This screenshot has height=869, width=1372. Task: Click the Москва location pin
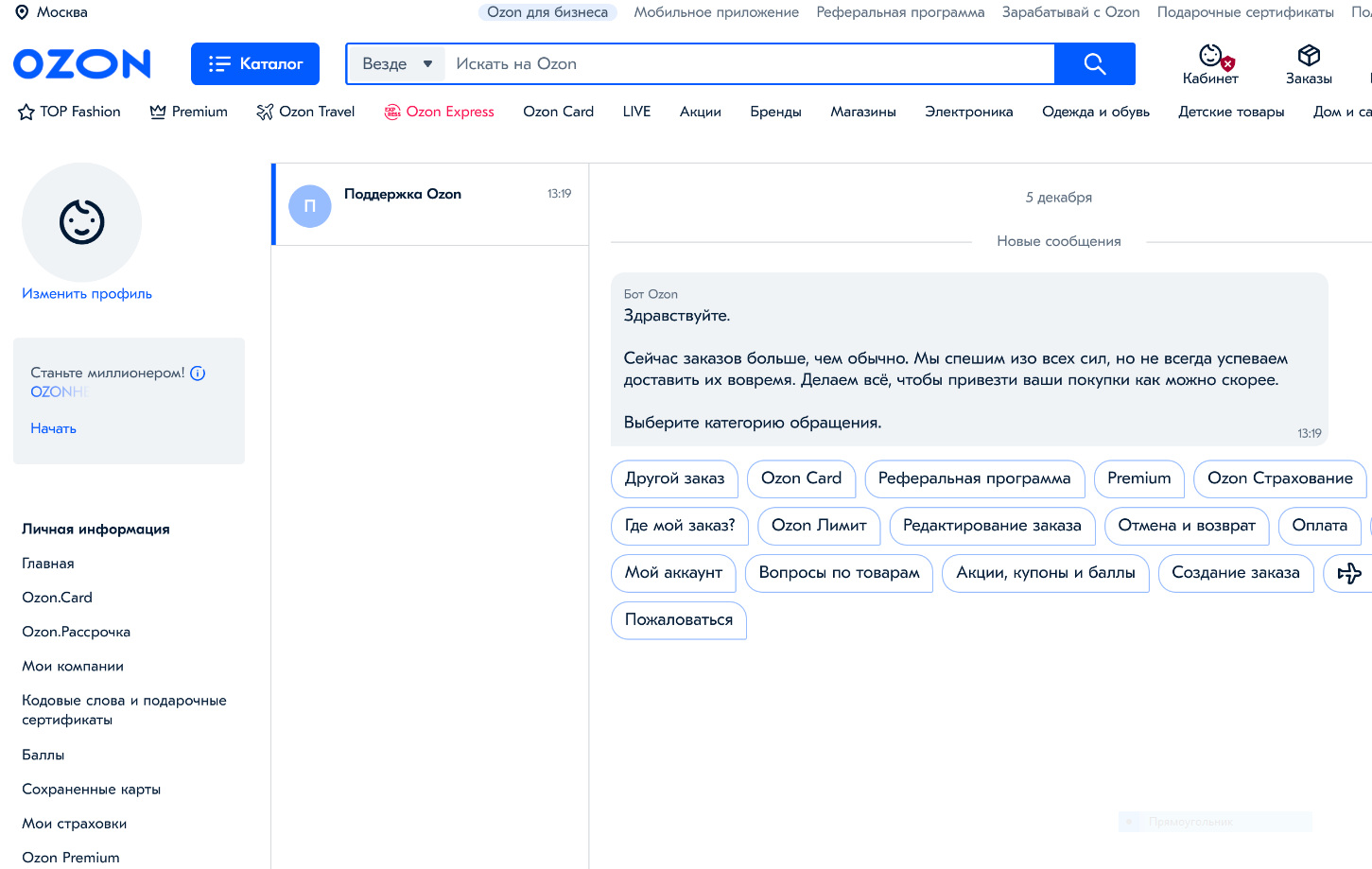click(x=22, y=12)
